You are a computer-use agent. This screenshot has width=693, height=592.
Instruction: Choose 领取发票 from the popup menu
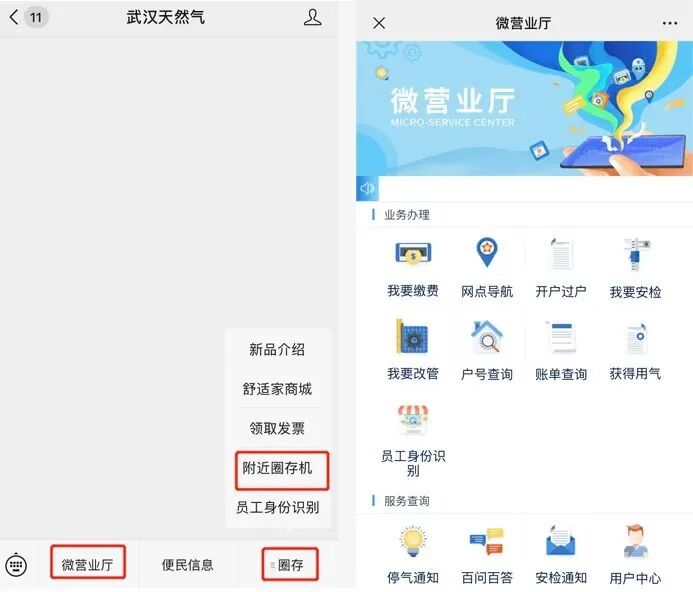(x=277, y=428)
